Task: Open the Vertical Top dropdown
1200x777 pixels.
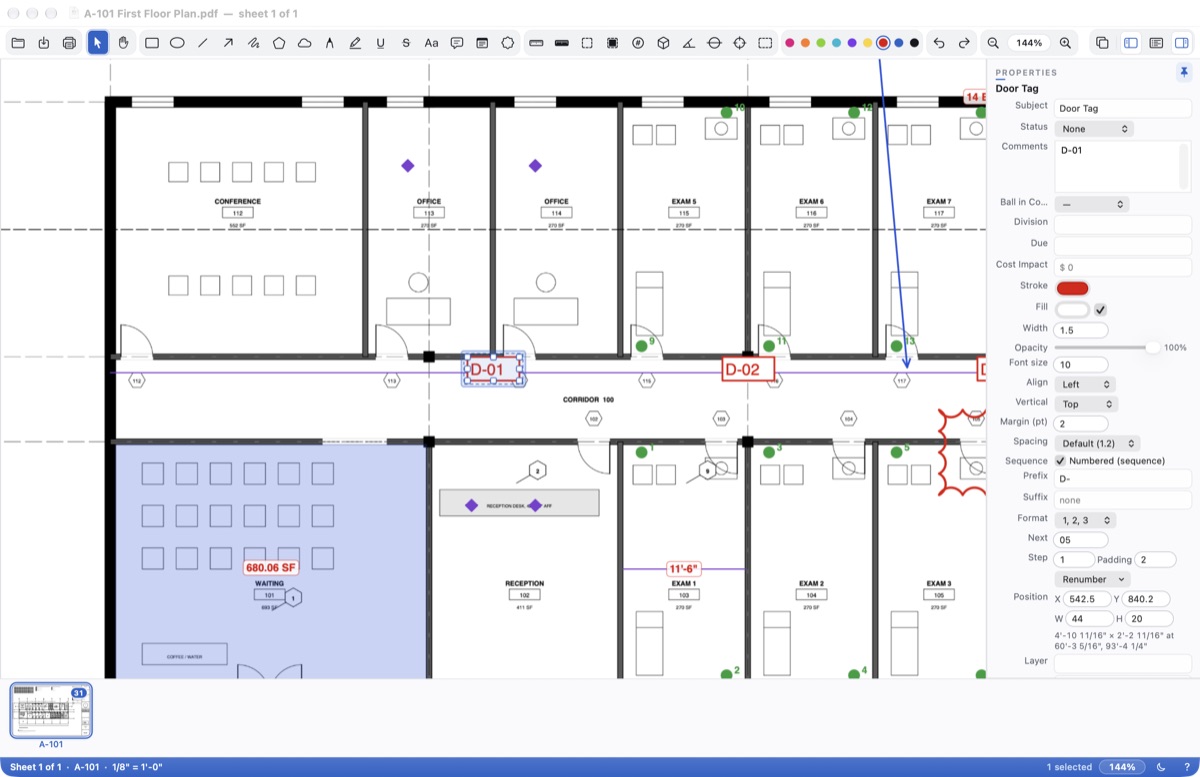Action: point(1086,404)
